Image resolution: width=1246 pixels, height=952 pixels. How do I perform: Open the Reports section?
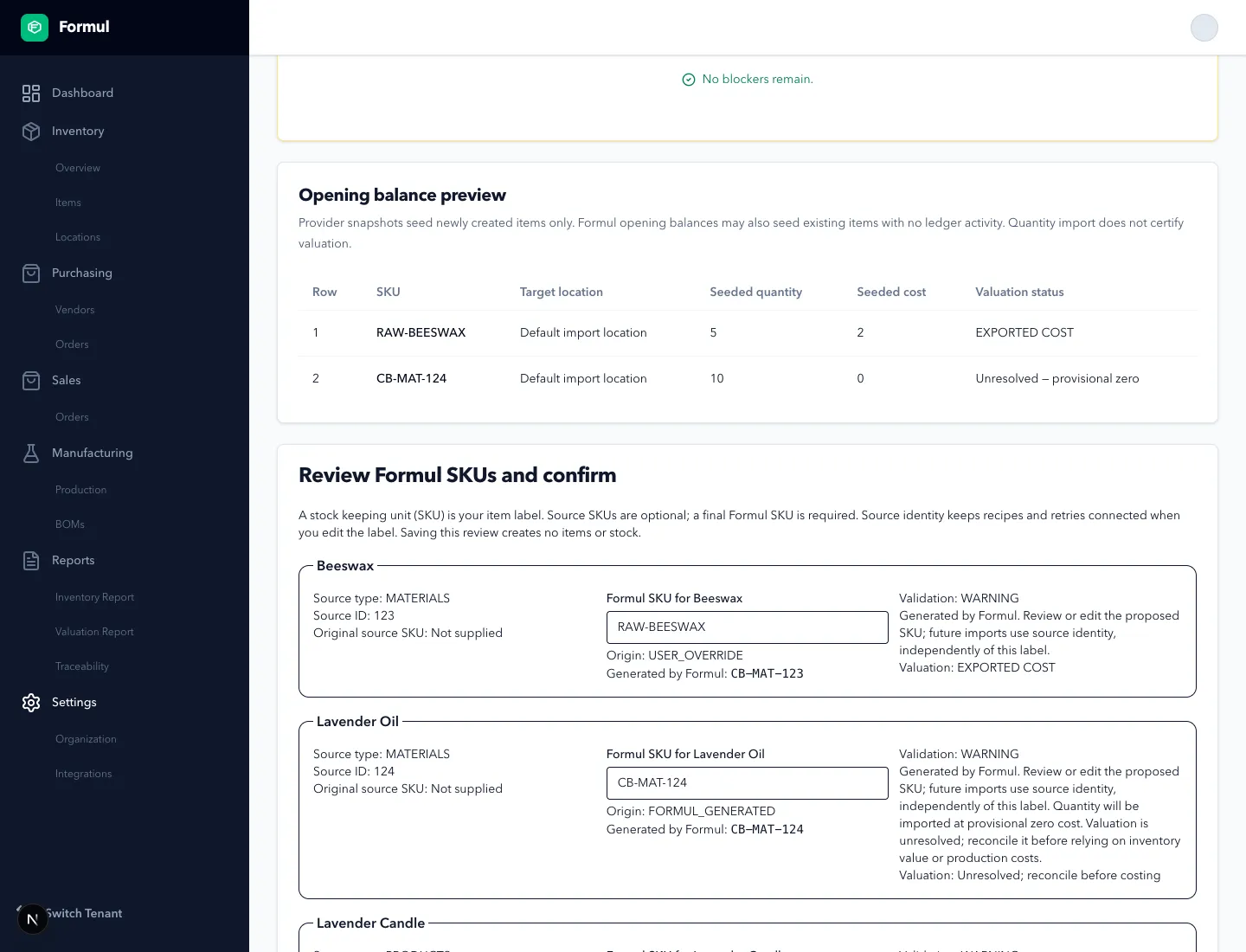tap(74, 561)
